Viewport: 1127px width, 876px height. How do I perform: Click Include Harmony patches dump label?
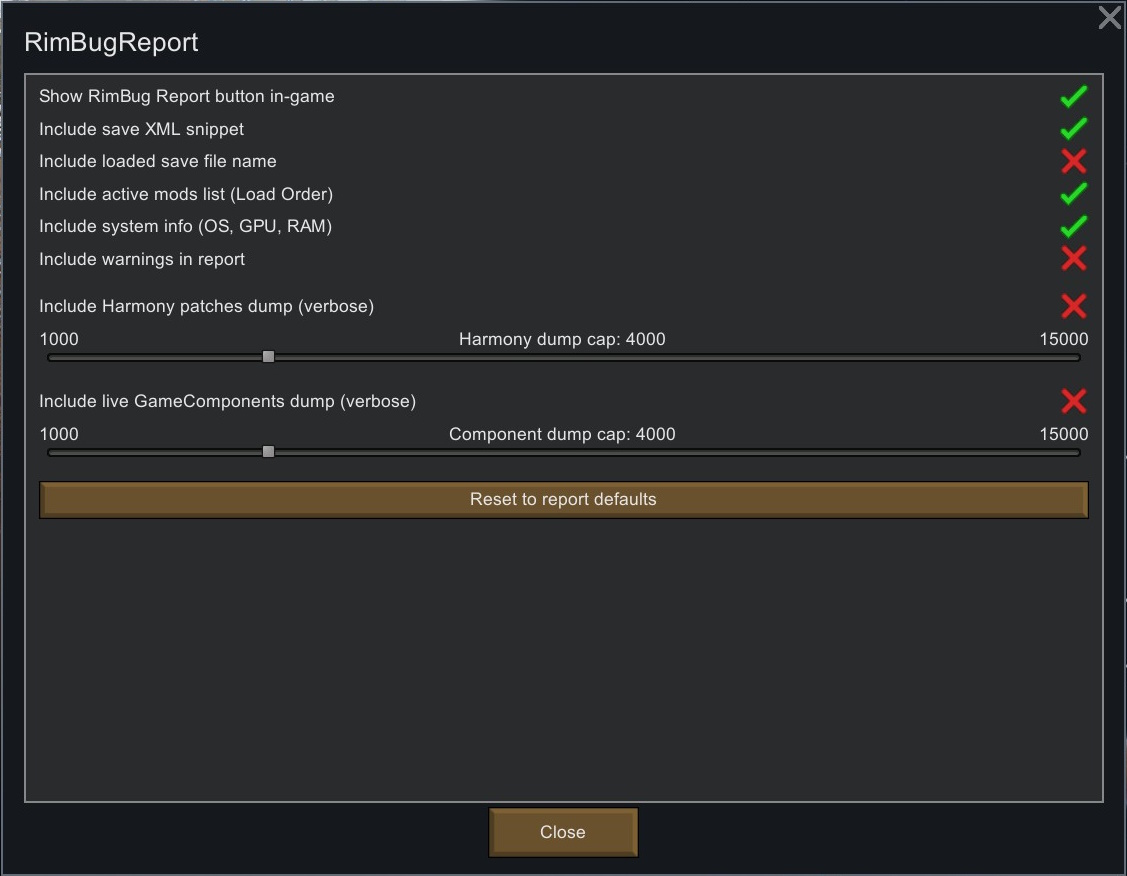pyautogui.click(x=206, y=307)
